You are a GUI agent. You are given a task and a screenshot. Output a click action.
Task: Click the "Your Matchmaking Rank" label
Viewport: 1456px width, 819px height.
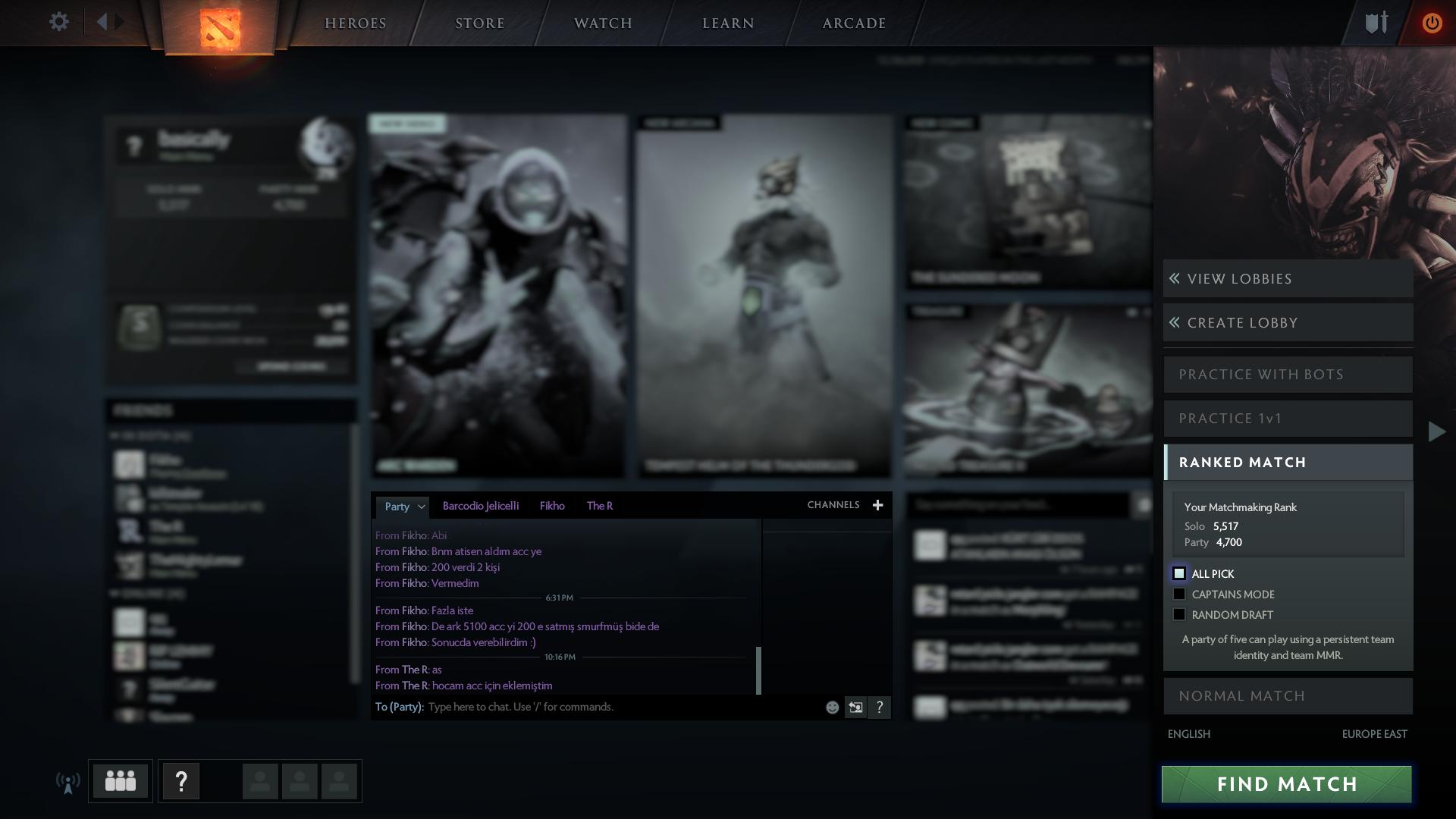pos(1241,507)
